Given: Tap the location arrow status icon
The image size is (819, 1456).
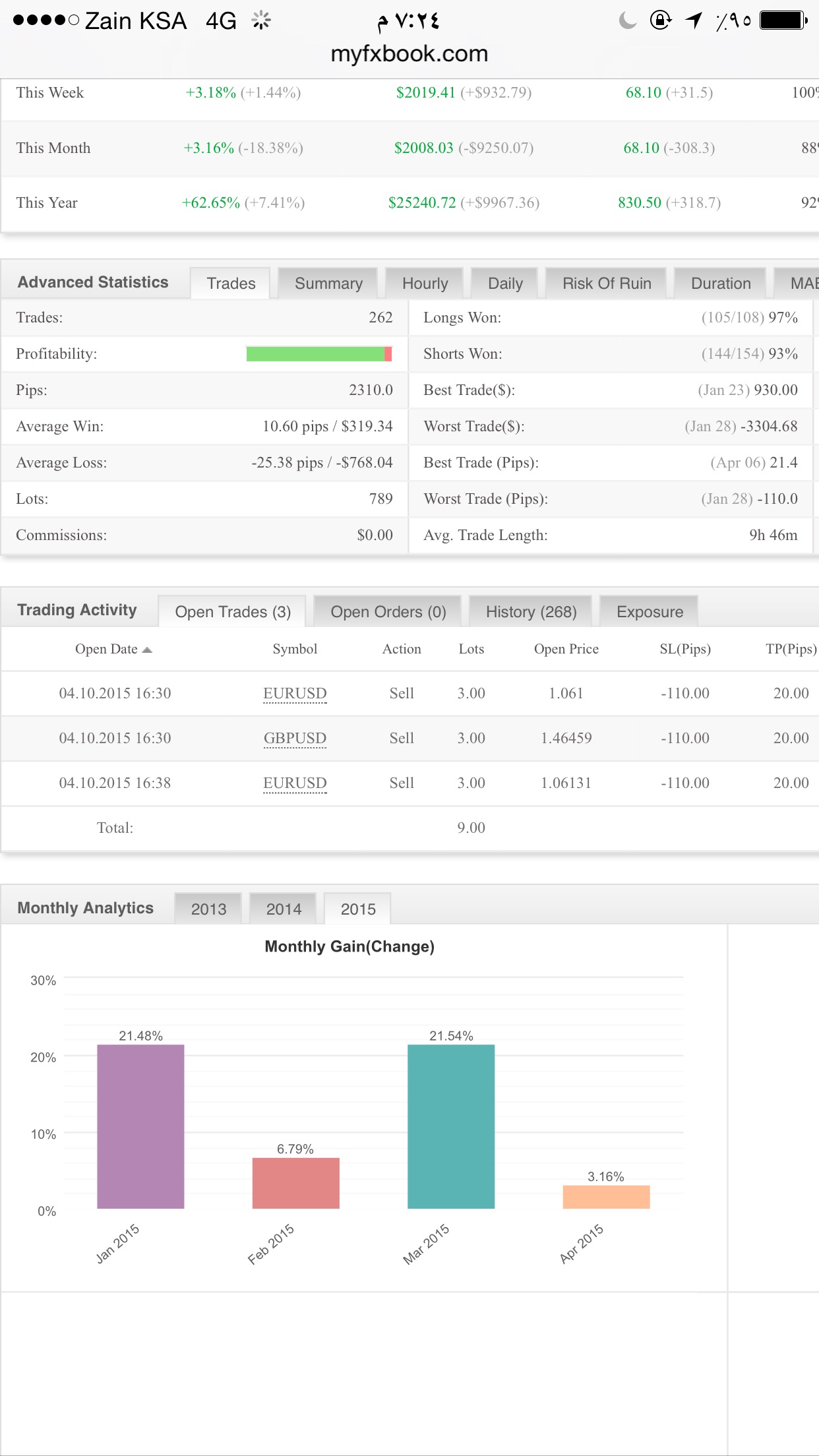Looking at the screenshot, I should coord(693,20).
